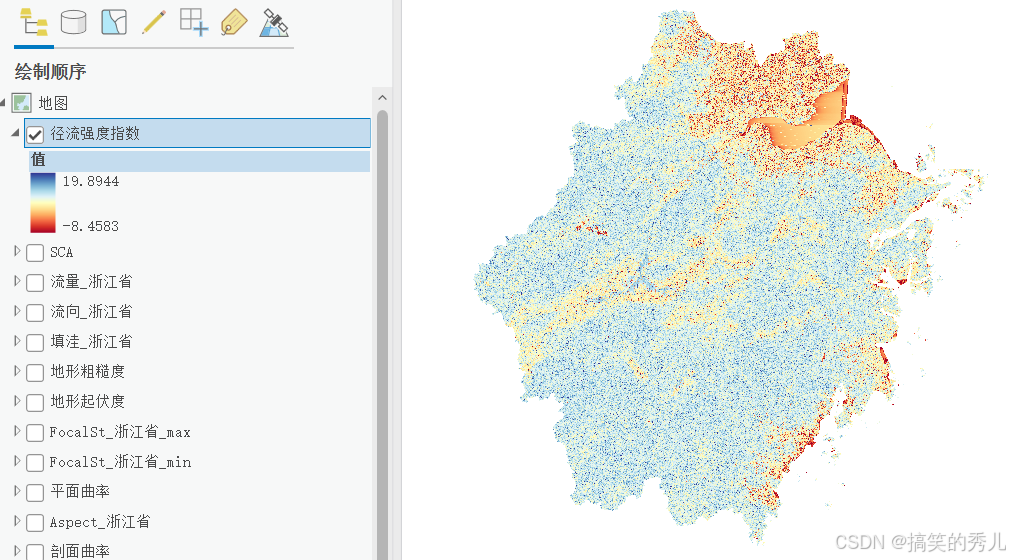Toggle the FocalSt_浙江省_min layer checkbox
Screen dimensions: 1010x560
pyautogui.click(x=35, y=463)
